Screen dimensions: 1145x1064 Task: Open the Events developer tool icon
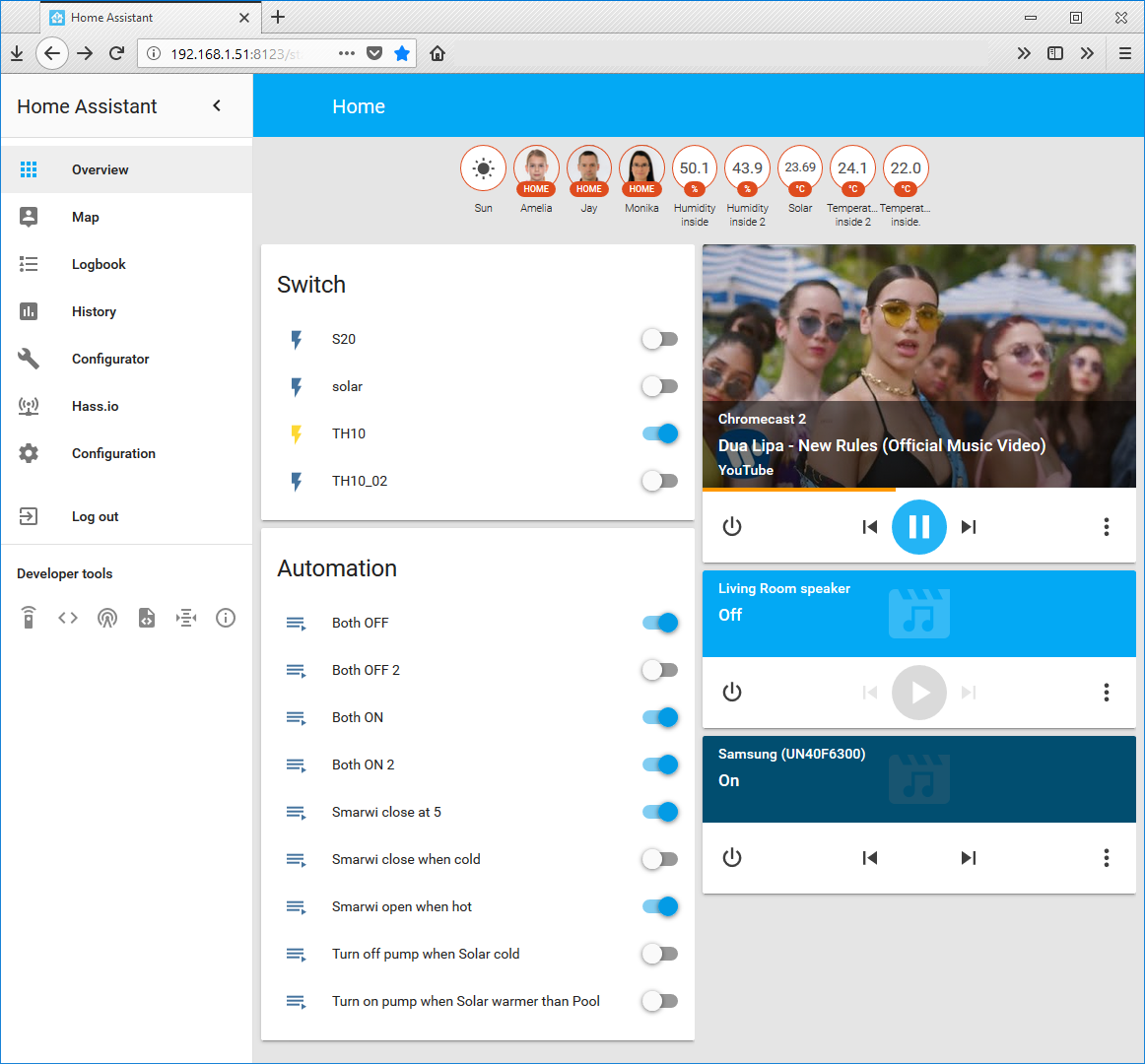click(107, 618)
